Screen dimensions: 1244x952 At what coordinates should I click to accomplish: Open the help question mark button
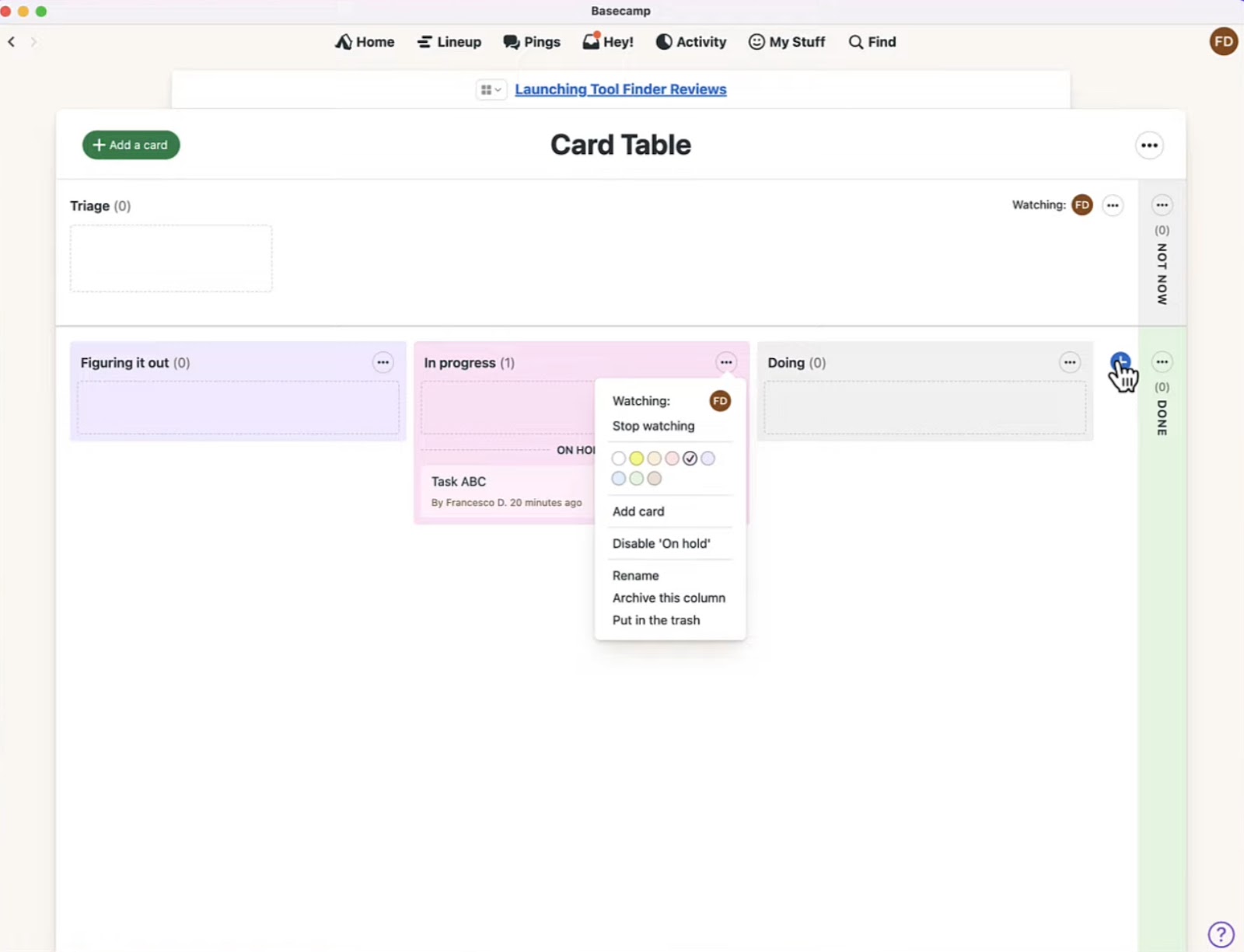pos(1221,934)
